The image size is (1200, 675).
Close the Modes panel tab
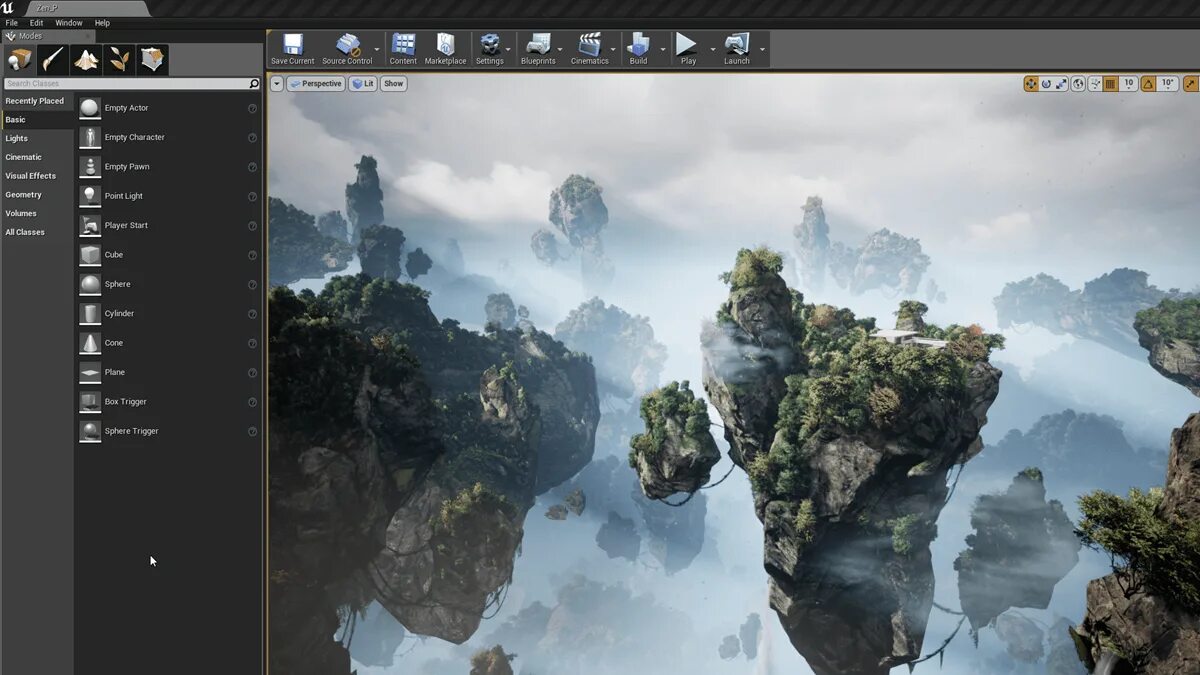point(86,36)
